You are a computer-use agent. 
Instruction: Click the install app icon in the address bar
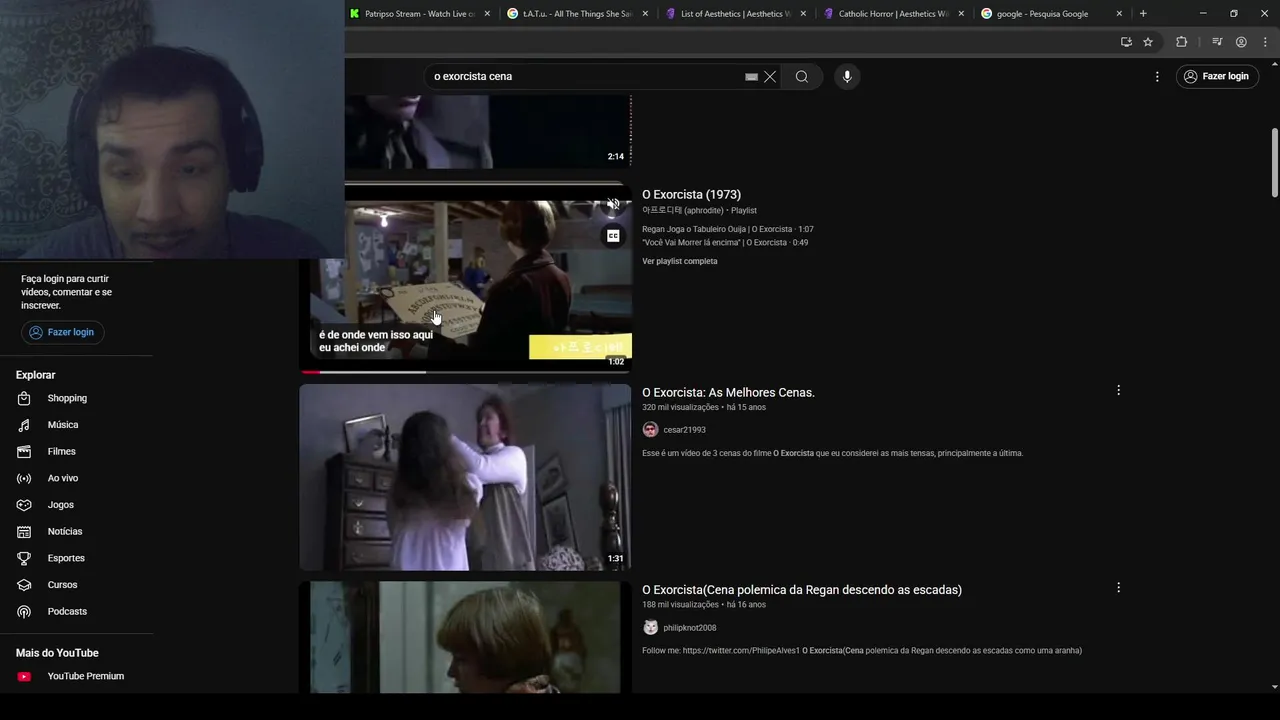click(x=1126, y=42)
